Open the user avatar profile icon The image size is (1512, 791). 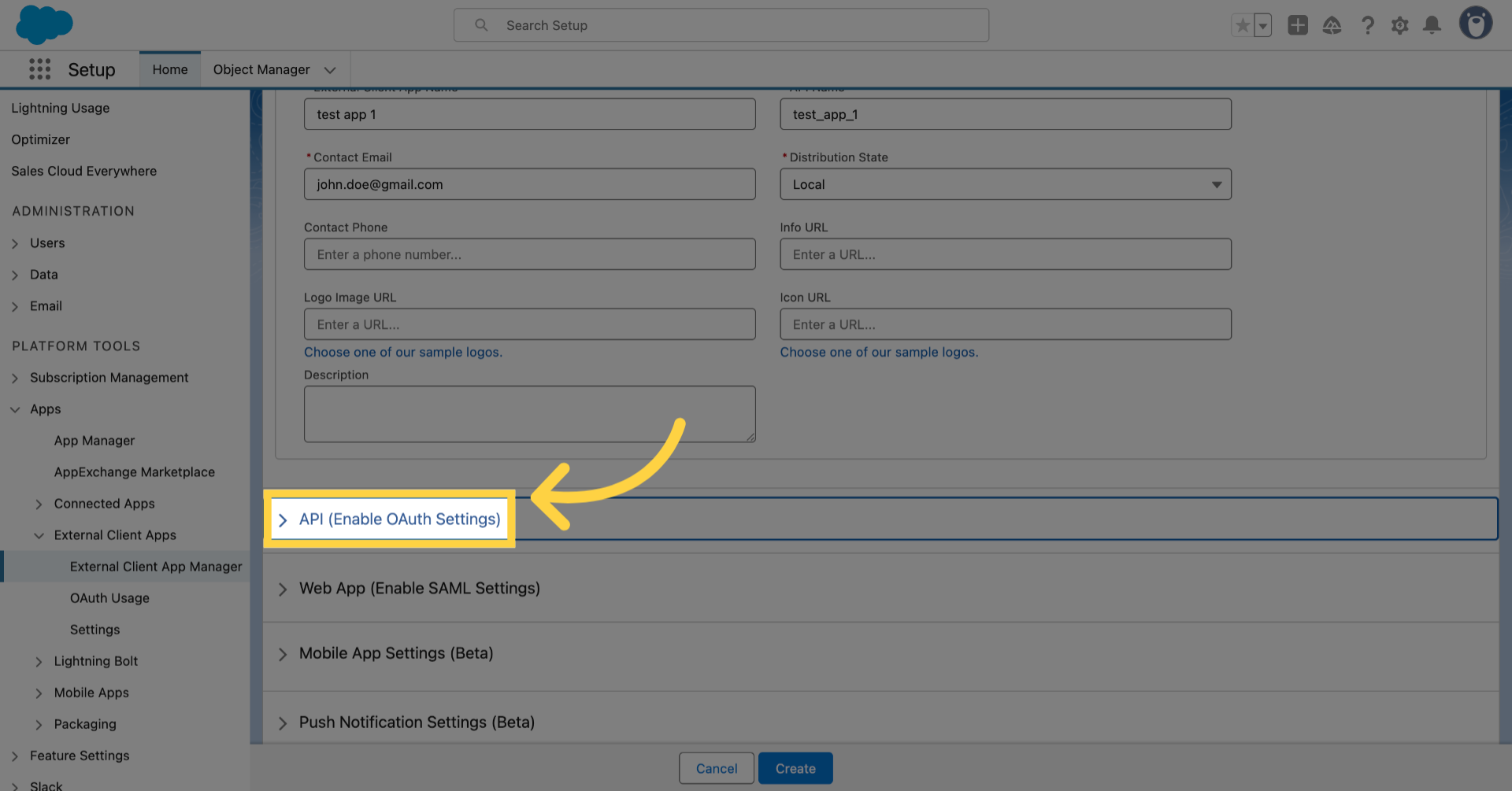click(1477, 23)
